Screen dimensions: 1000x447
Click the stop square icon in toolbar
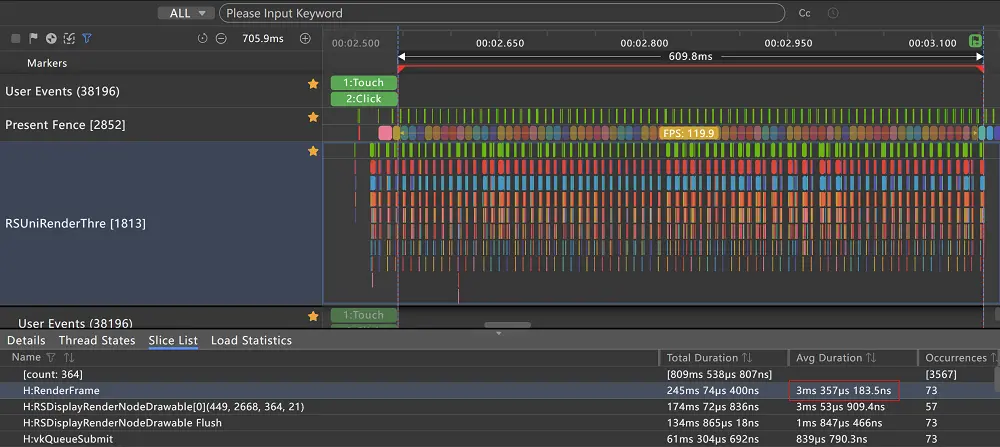point(16,39)
